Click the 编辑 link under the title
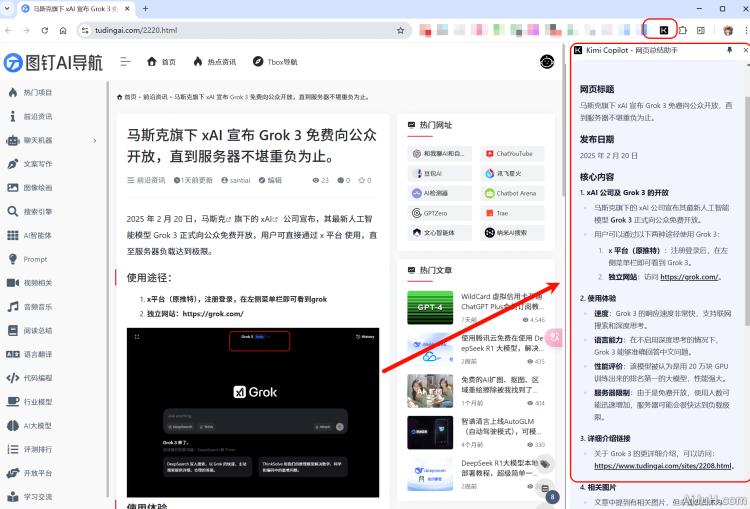This screenshot has height=509, width=750. point(270,180)
